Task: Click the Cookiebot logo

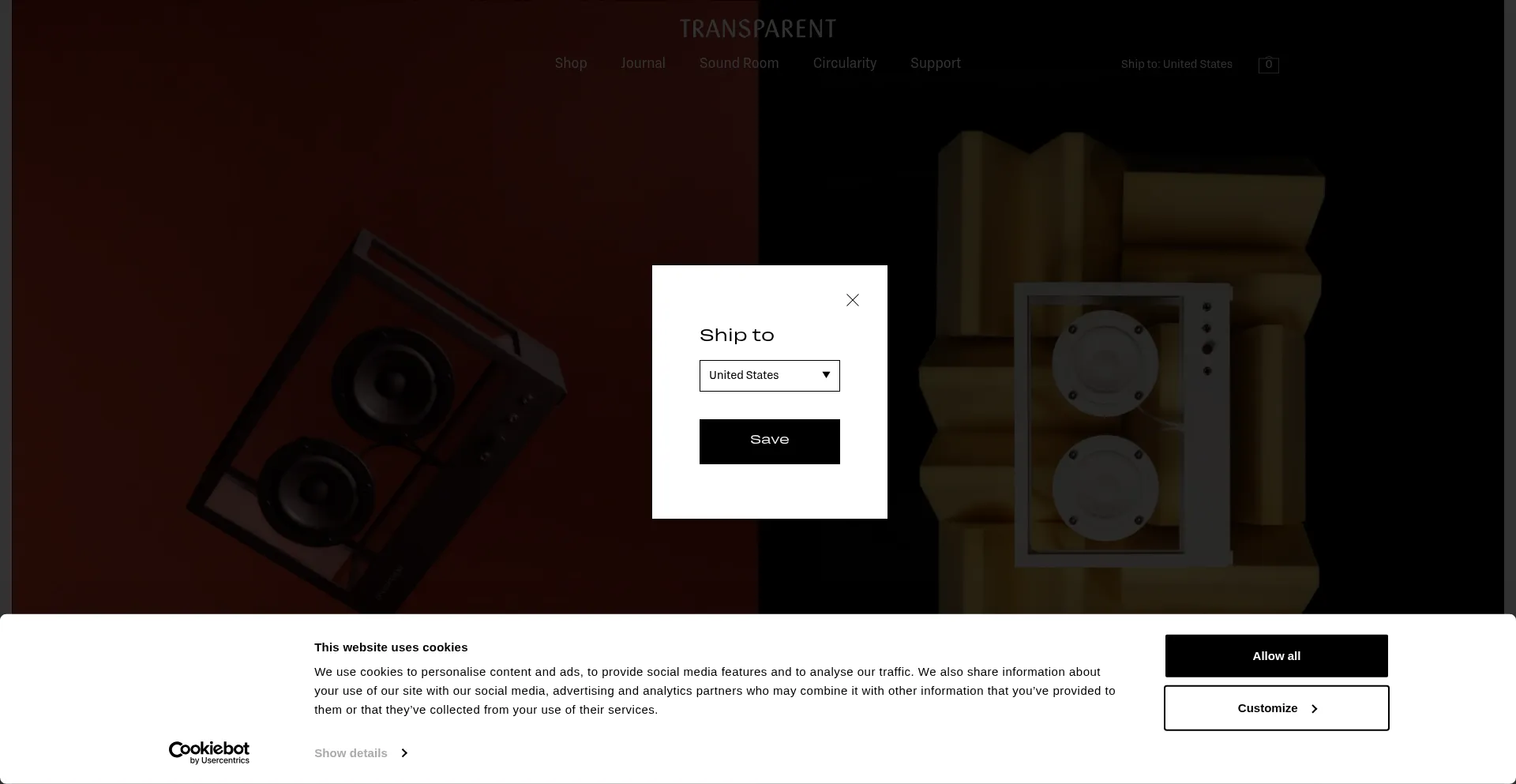Action: 209,752
